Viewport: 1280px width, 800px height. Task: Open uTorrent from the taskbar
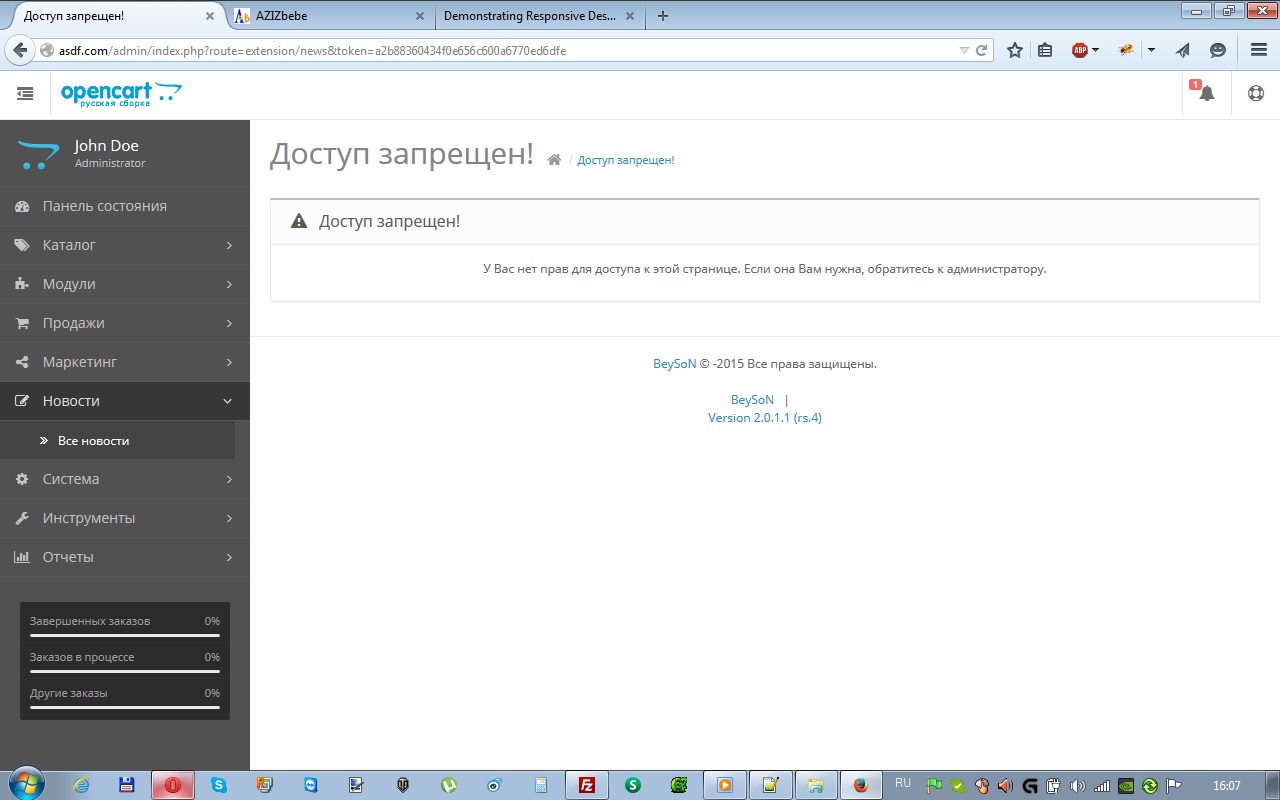pyautogui.click(x=449, y=785)
